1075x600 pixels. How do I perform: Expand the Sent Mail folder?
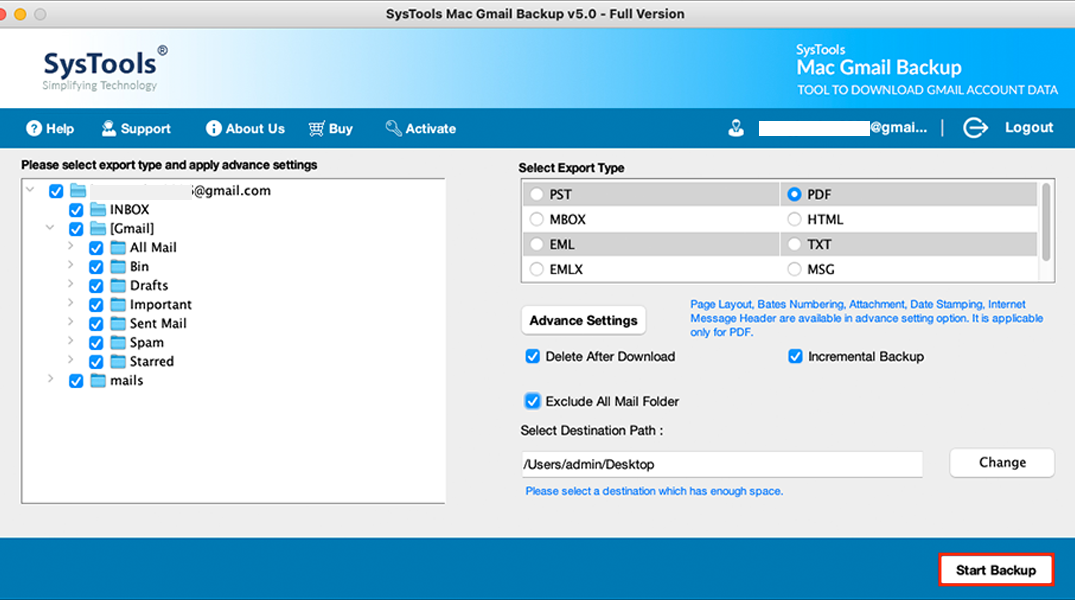71,322
